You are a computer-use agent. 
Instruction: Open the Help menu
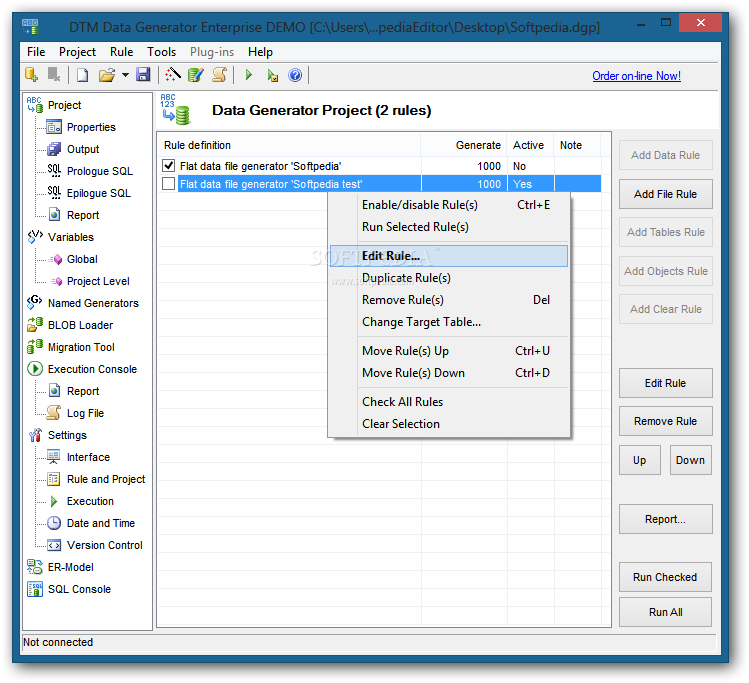[260, 52]
